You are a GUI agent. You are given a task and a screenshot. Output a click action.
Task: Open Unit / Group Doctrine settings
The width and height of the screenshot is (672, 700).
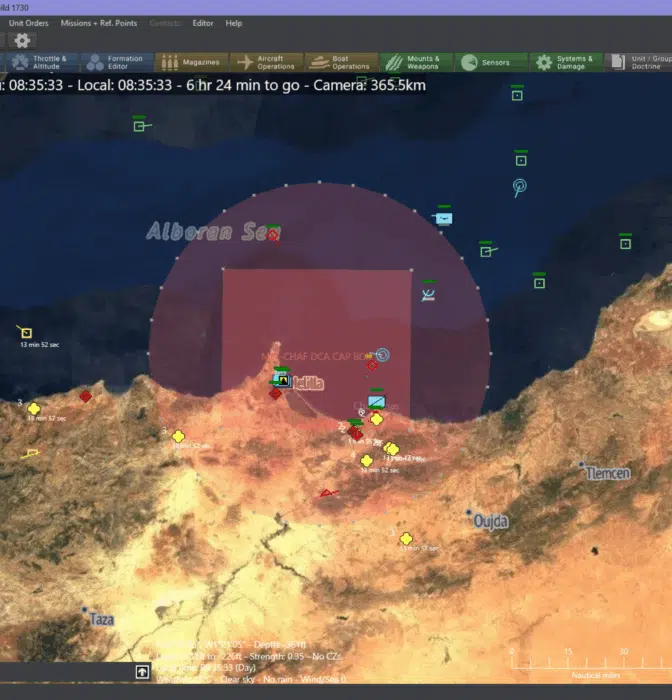pos(640,62)
